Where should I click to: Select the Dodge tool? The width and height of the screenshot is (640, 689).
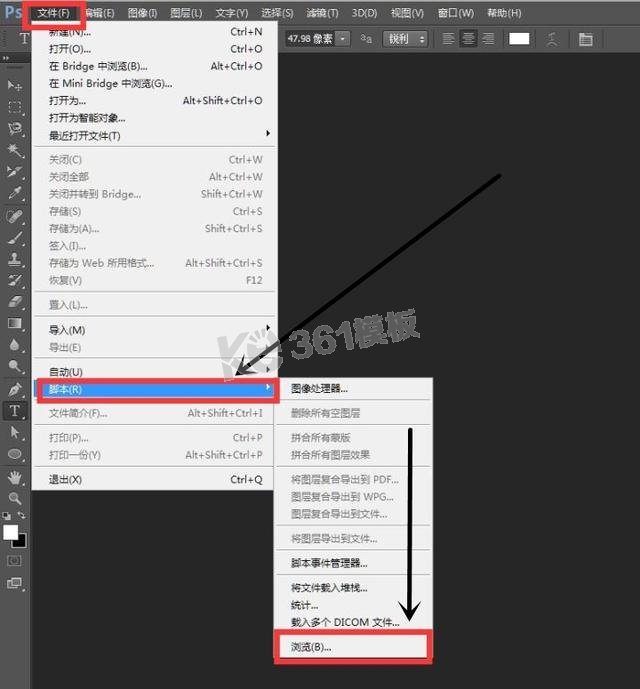pos(15,366)
